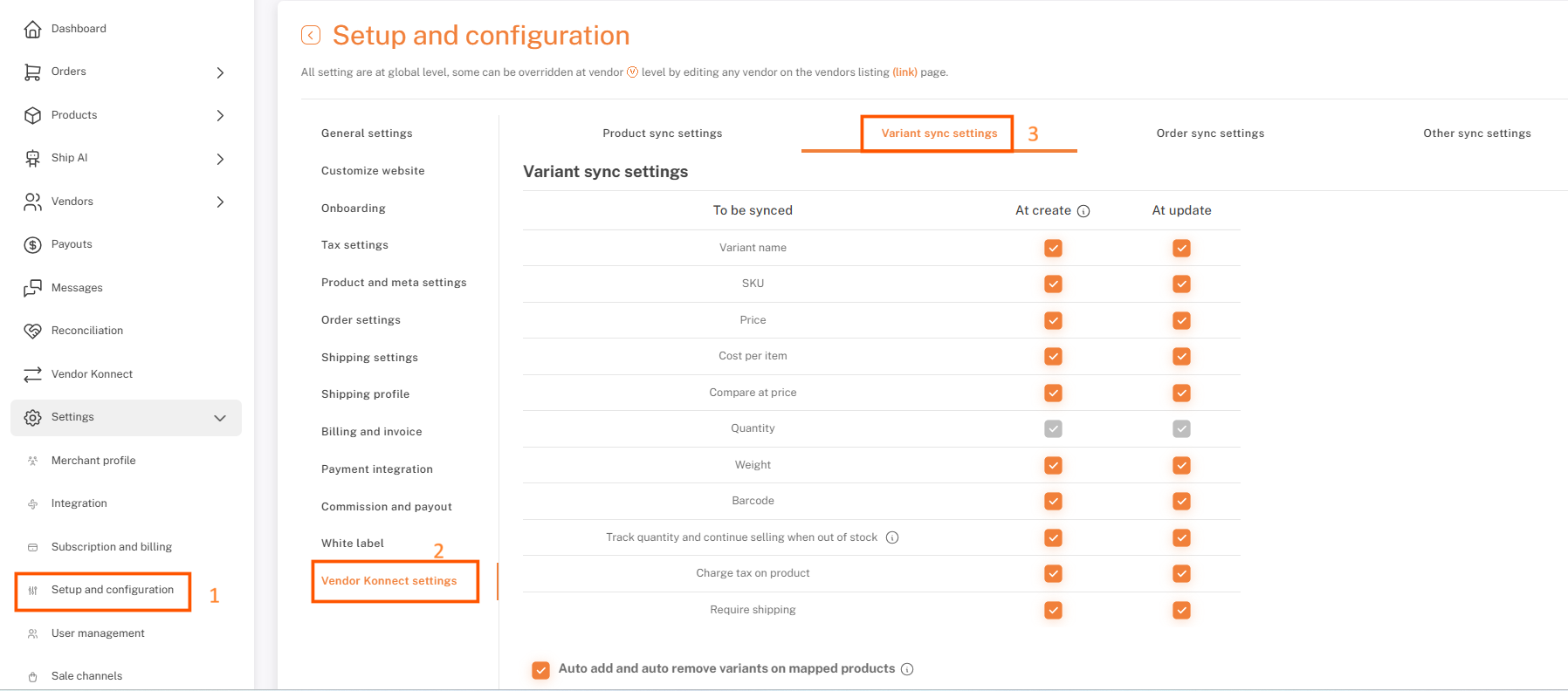Click the Payouts dollar icon
Image resolution: width=1568 pixels, height=691 pixels.
pos(32,244)
